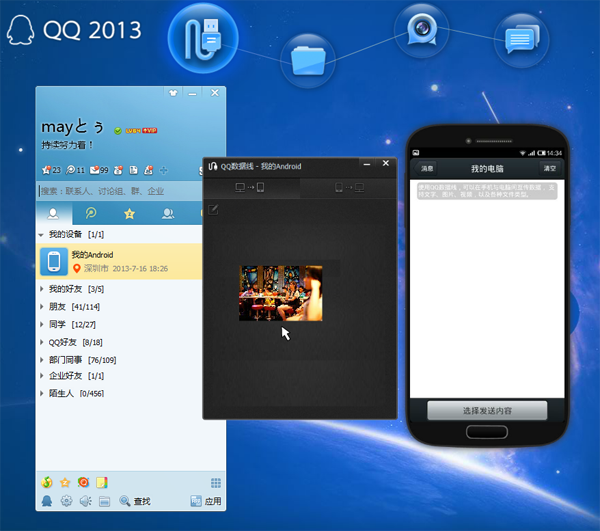This screenshot has width=600, height=531.
Task: Open system settings gear icon
Action: (x=67, y=500)
